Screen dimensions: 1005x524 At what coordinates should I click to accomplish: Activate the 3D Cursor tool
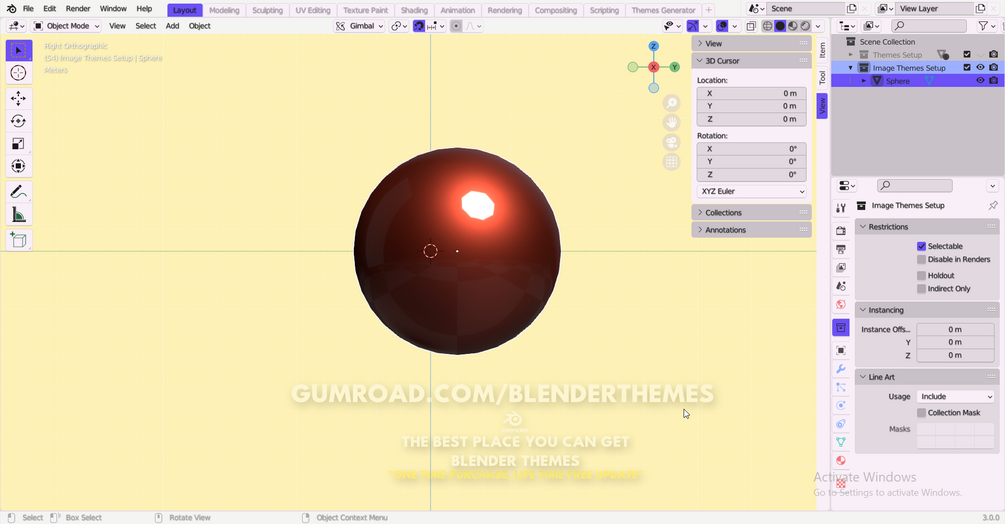[x=18, y=73]
